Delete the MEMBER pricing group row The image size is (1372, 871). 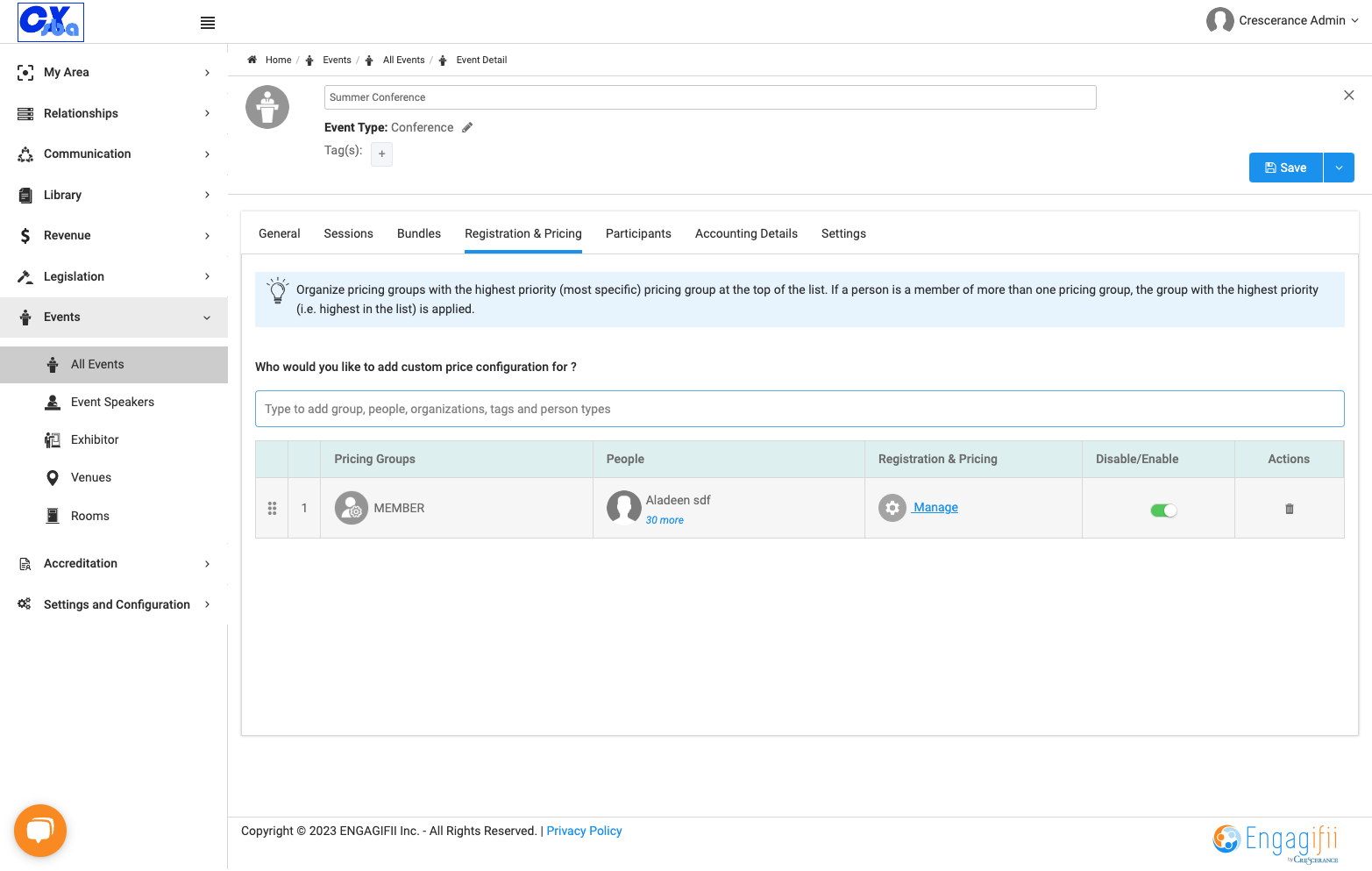click(1289, 509)
